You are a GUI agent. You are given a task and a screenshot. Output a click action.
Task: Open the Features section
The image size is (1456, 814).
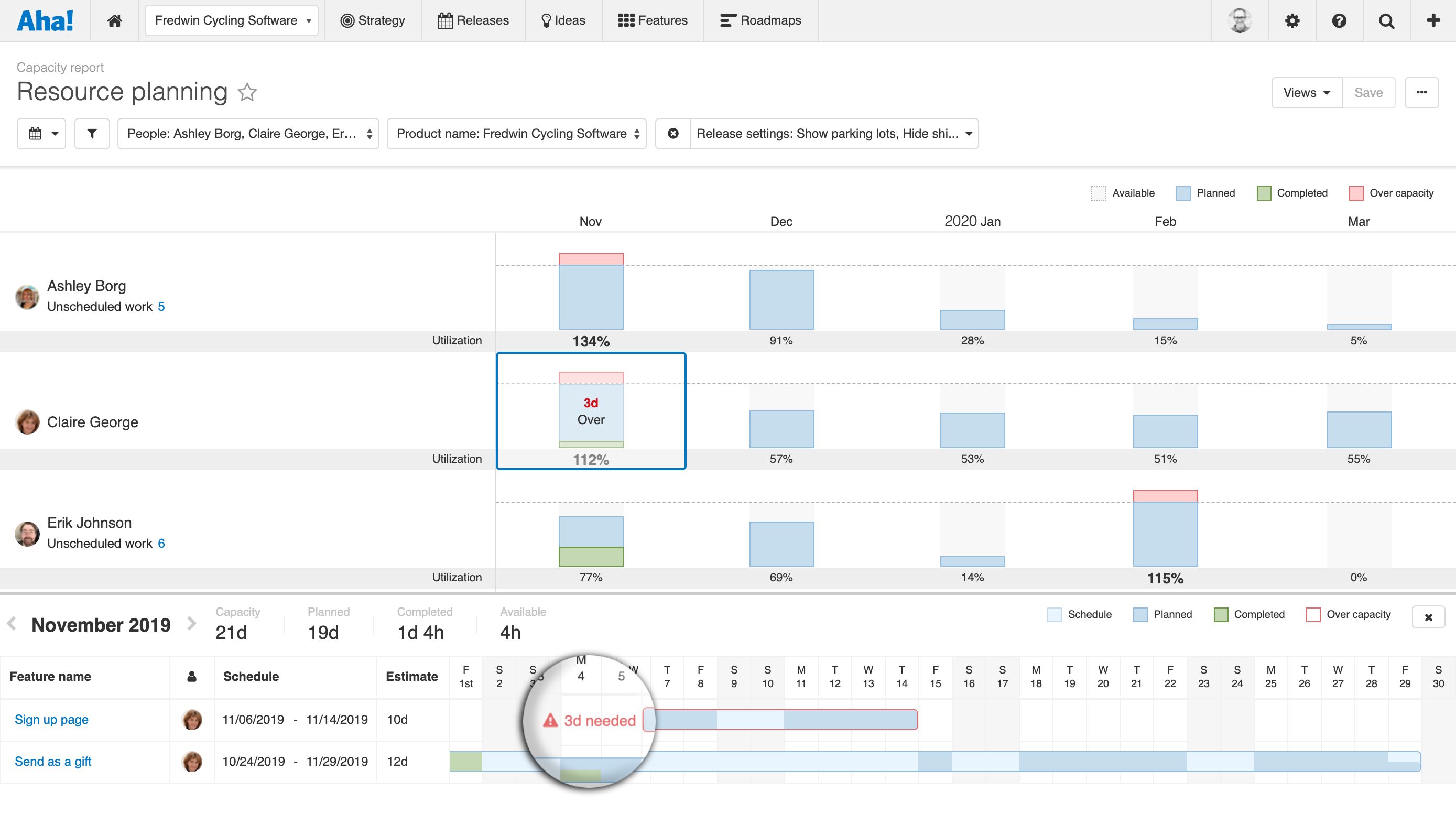tap(652, 20)
